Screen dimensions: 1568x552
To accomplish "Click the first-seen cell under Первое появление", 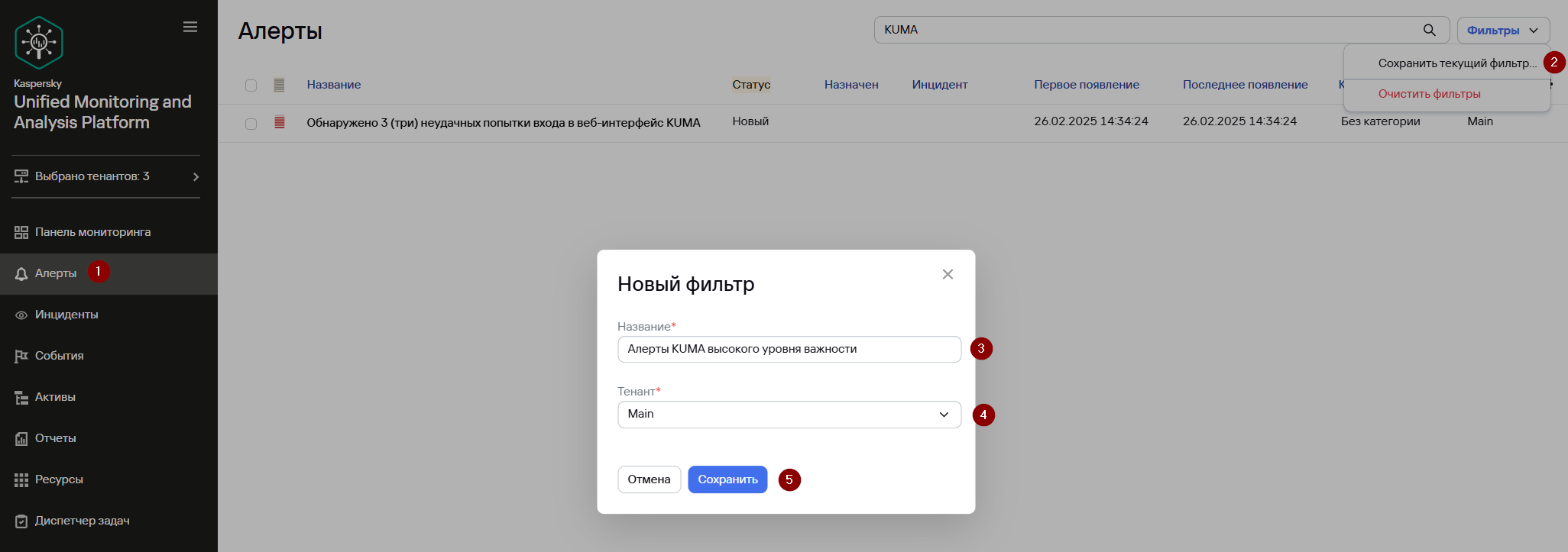I will click(1091, 121).
